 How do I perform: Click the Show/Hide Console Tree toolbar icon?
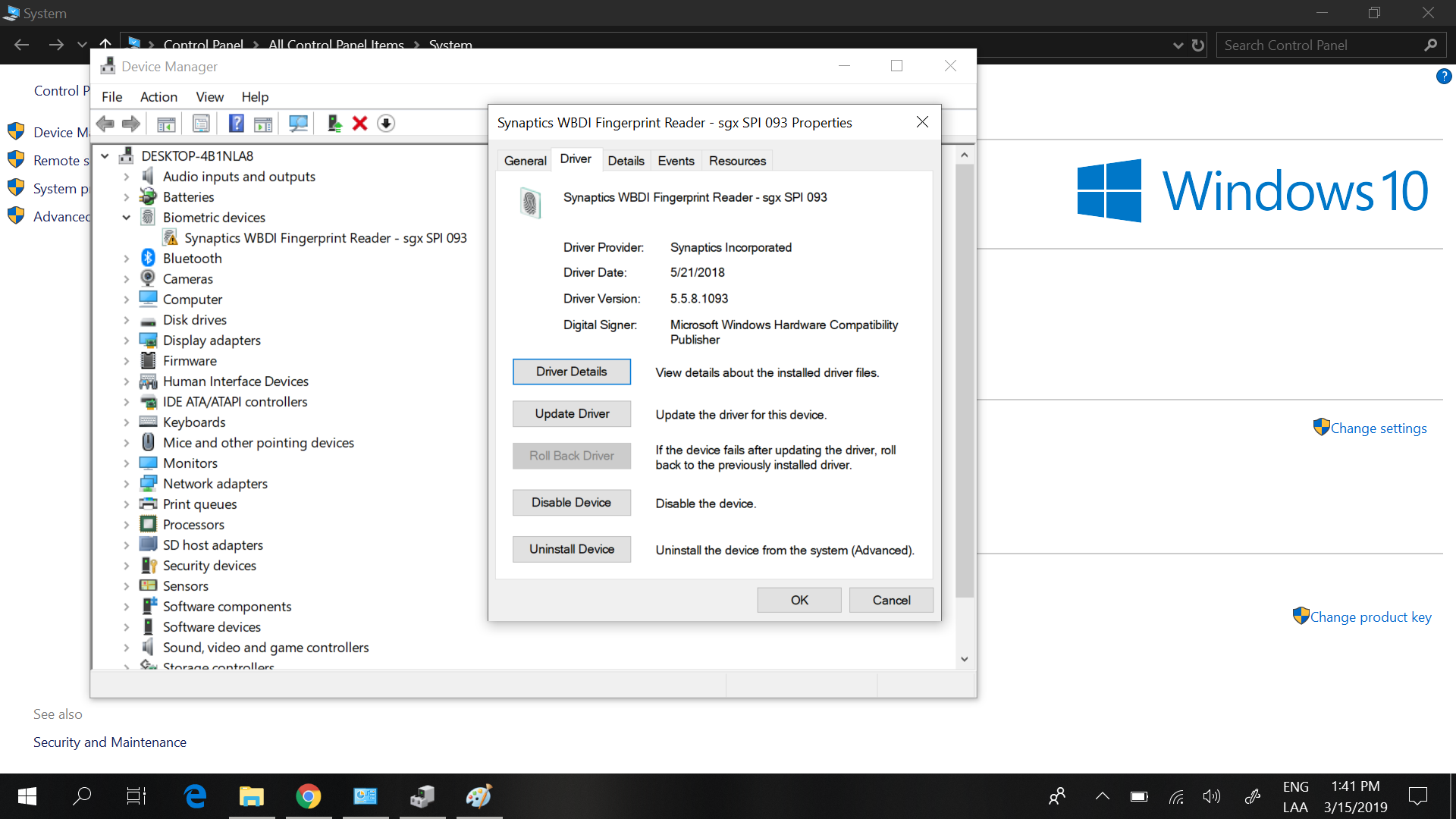[166, 123]
